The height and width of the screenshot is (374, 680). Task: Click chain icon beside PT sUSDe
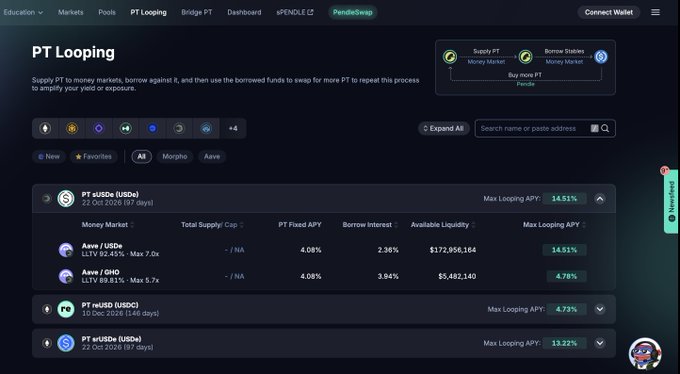pos(46,199)
